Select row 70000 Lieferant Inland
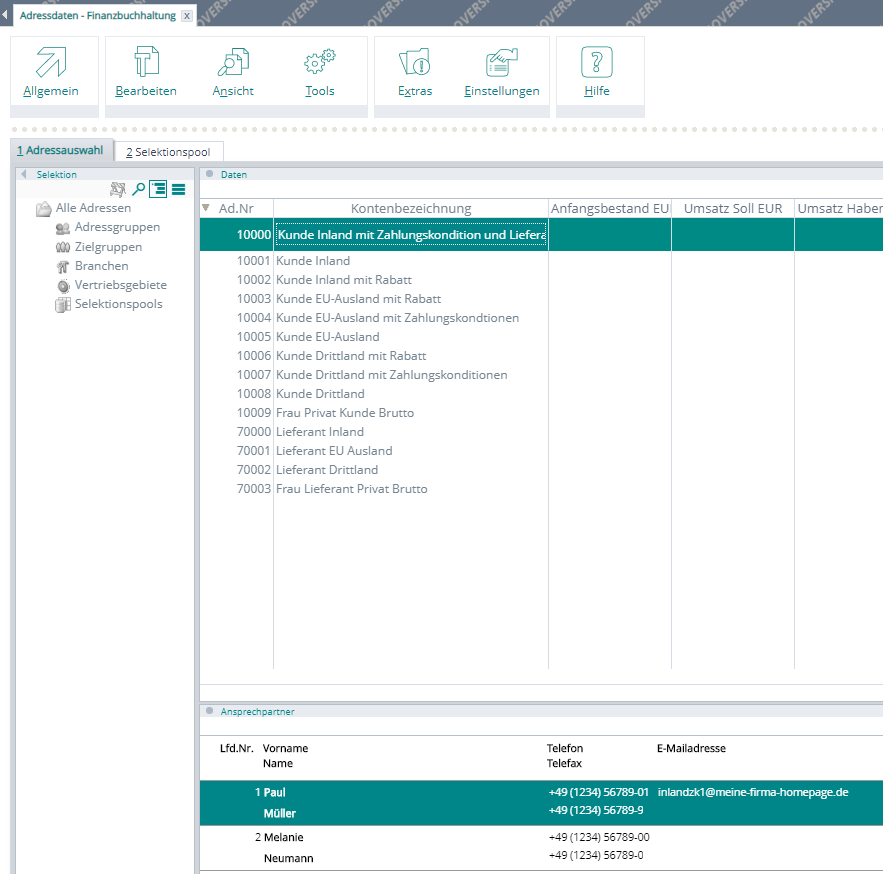 click(313, 432)
